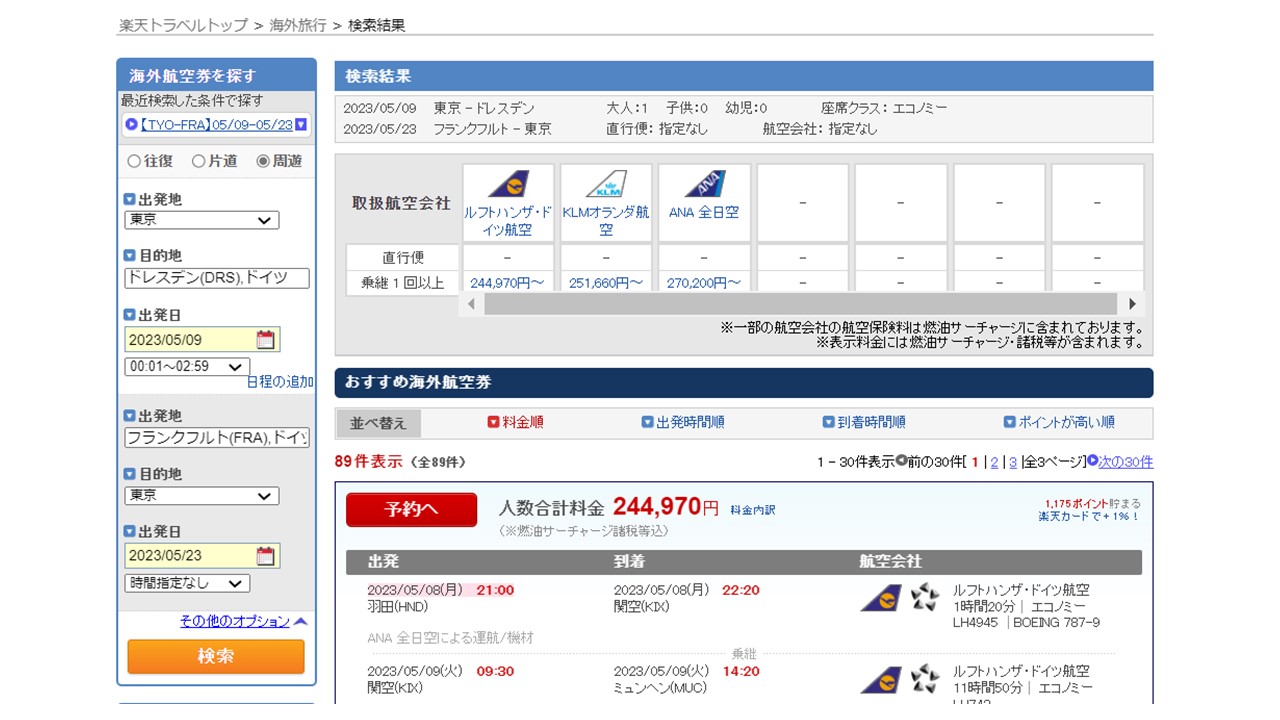This screenshot has height=720, width=1280.
Task: Click 海外旅行 breadcrumb link
Action: coord(298,25)
